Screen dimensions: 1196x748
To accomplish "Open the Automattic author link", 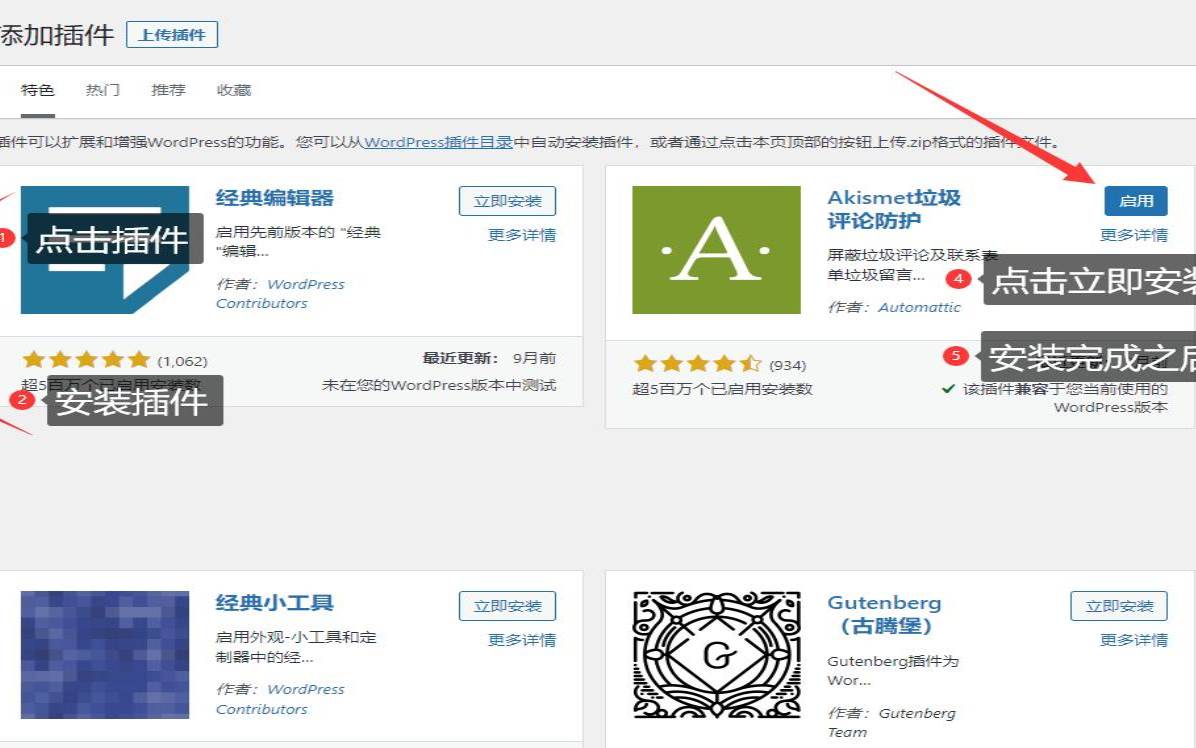I will (919, 307).
